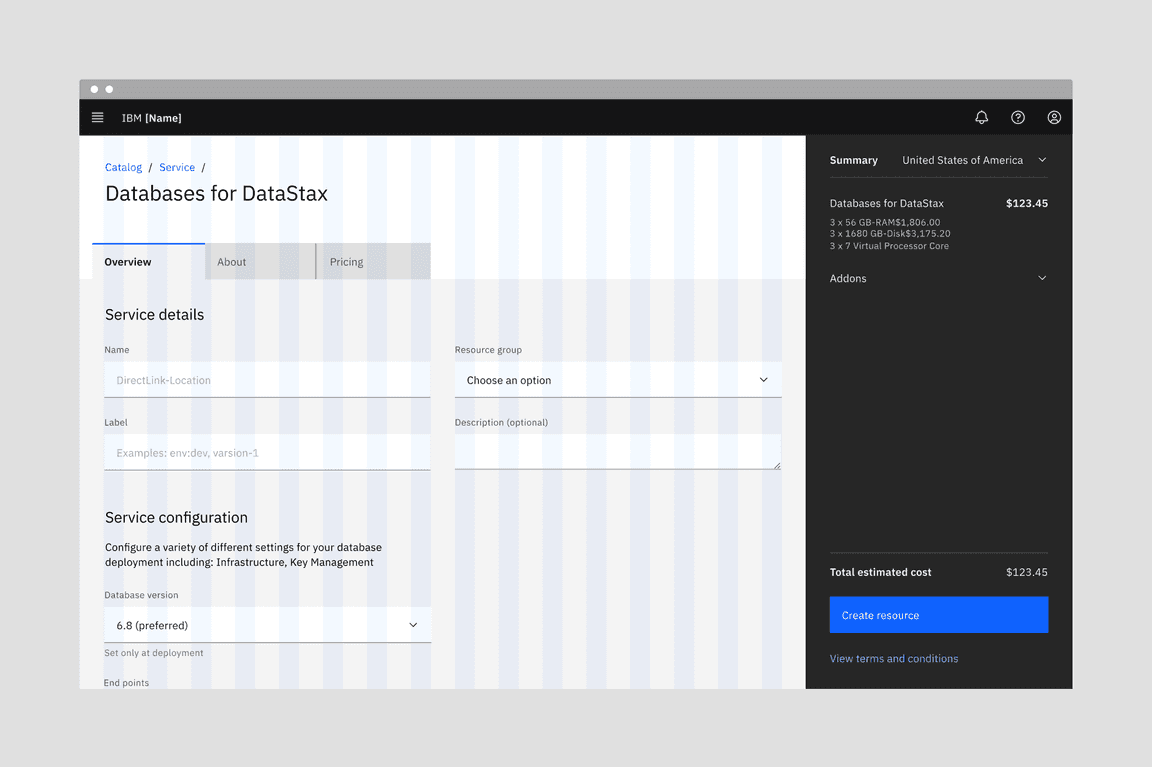Switch to the About tab
1152x767 pixels.
(259, 262)
